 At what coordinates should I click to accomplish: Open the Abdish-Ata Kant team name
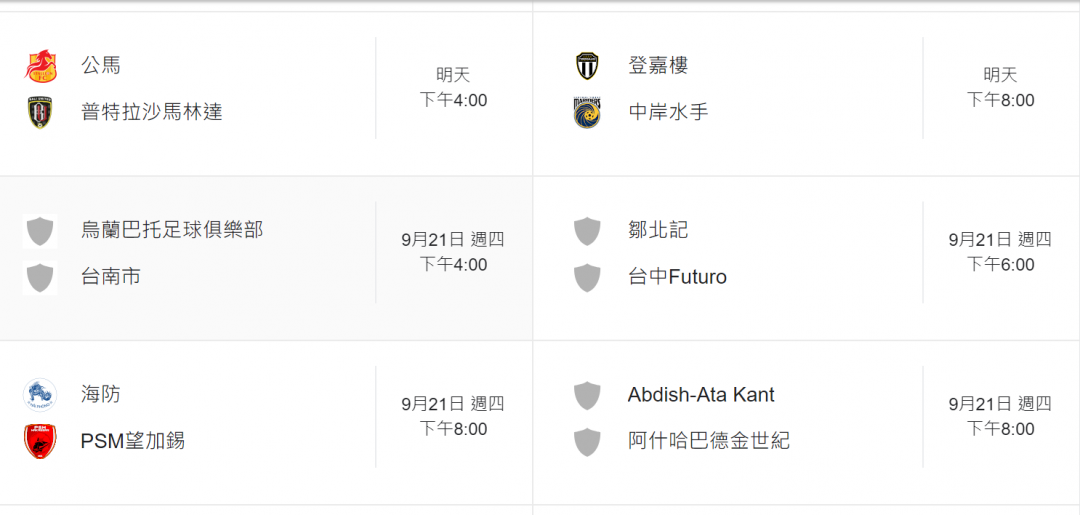701,395
